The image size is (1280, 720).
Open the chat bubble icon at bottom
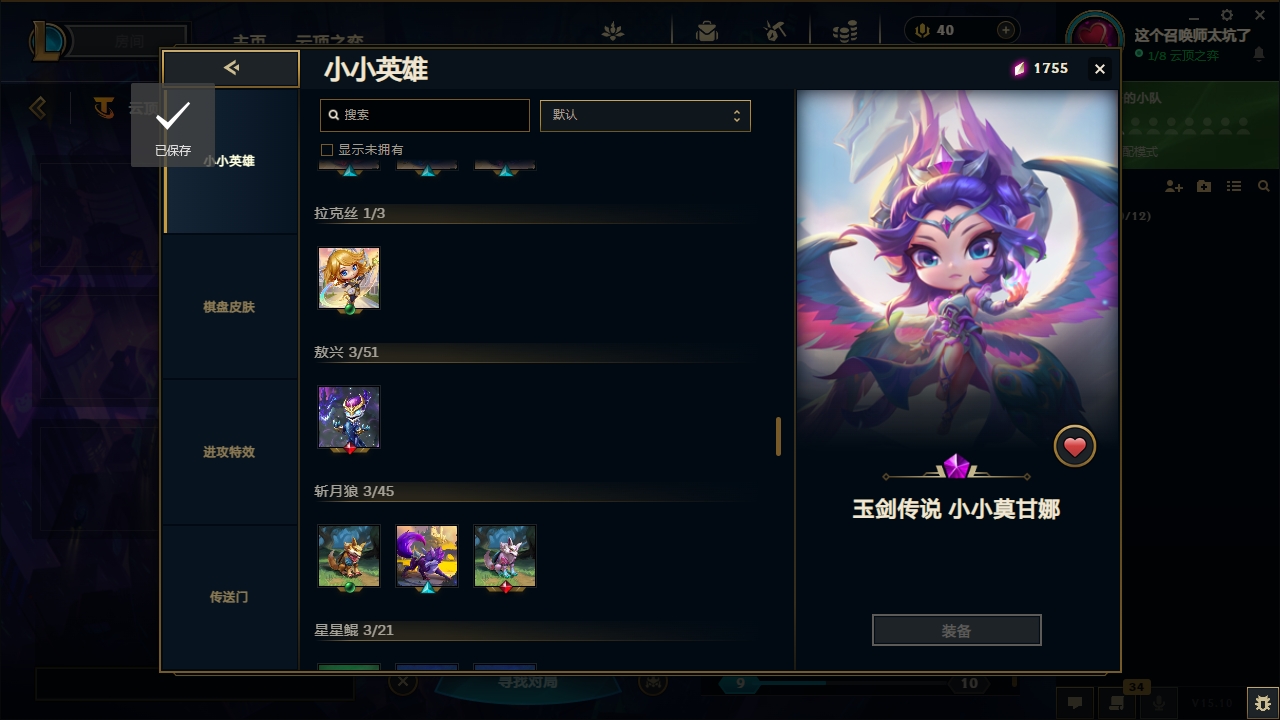point(1075,703)
